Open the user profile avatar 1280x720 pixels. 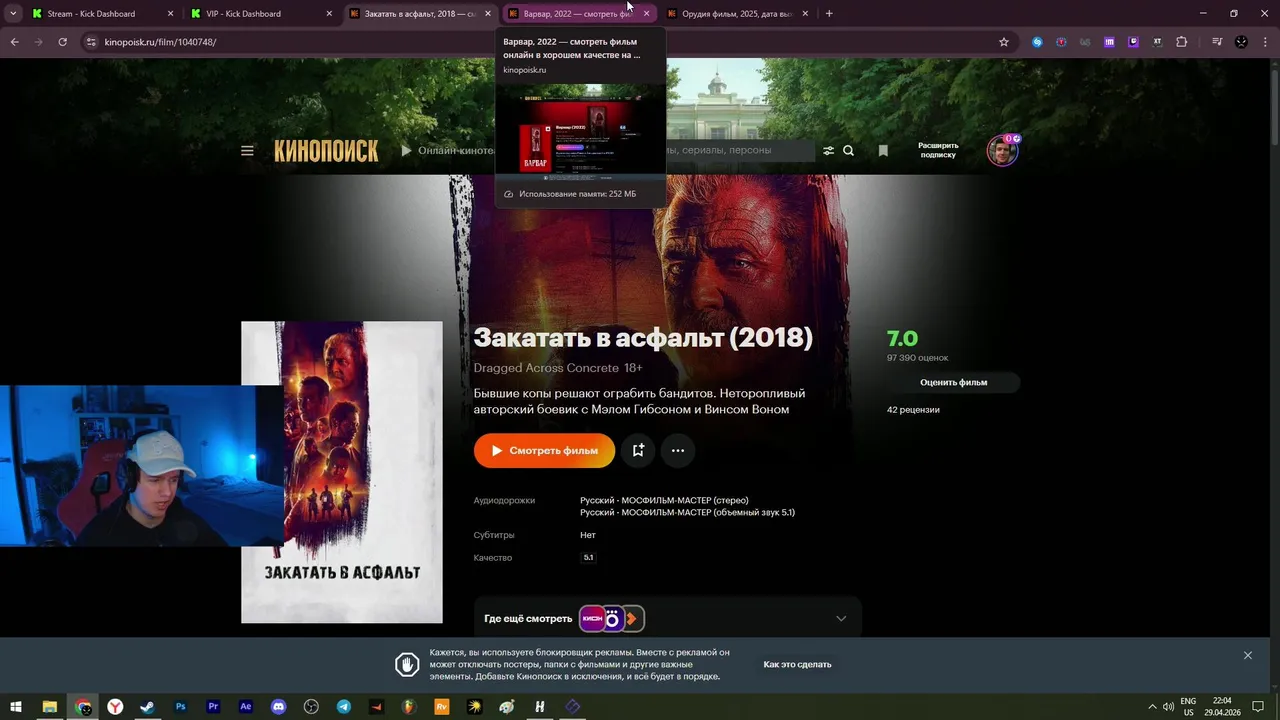point(1002,151)
